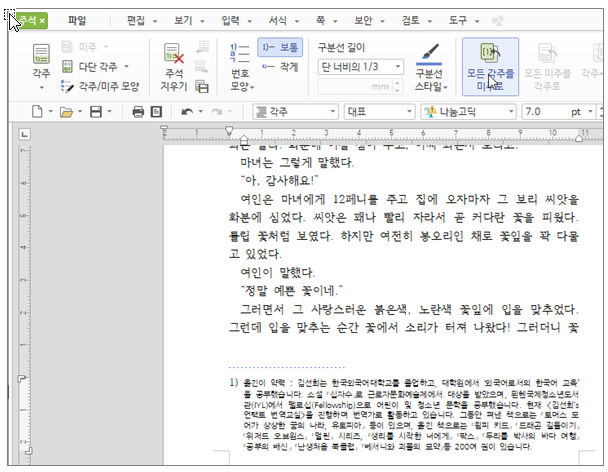Go to next annotation icon
Viewport: 608px width, 472px height.
[x=202, y=67]
